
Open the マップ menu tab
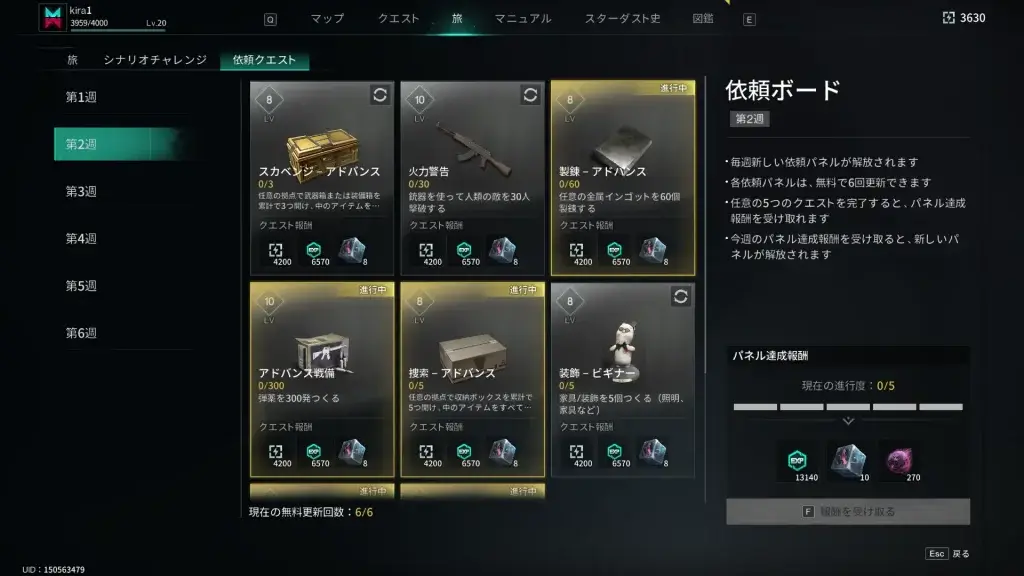[x=327, y=18]
